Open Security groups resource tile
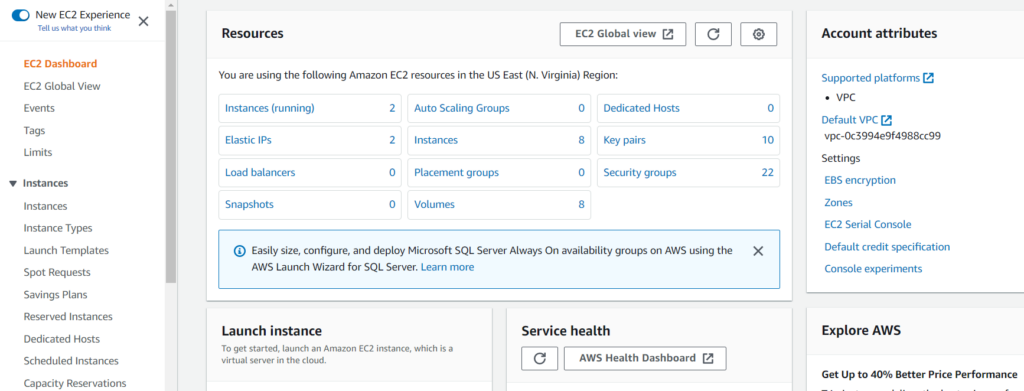This screenshot has width=1024, height=391. (x=688, y=173)
